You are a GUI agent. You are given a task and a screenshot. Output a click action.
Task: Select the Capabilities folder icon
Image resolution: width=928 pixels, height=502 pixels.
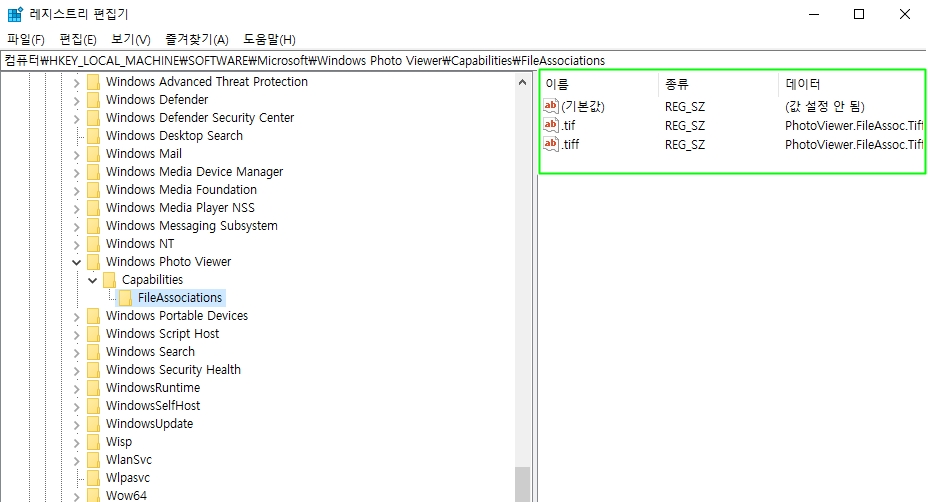point(109,279)
